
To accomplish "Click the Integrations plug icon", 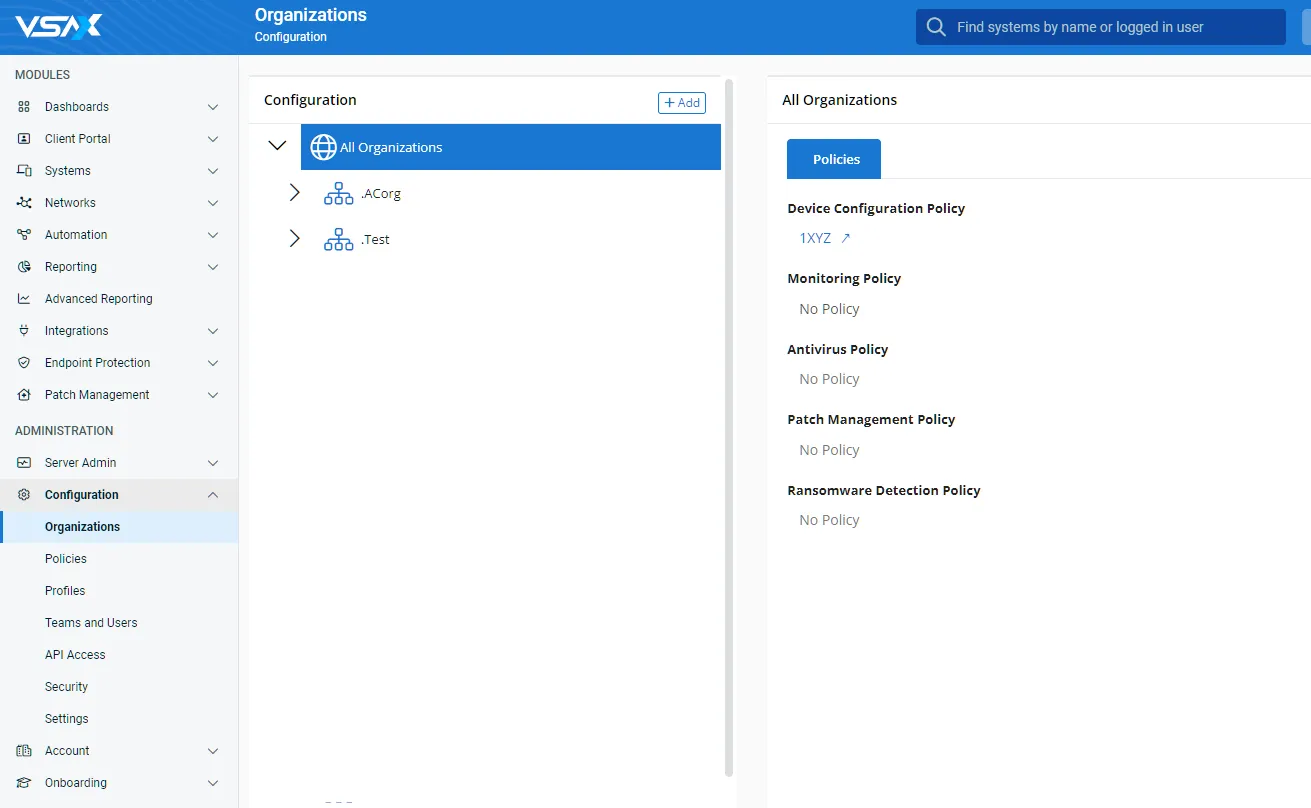I will [x=24, y=331].
